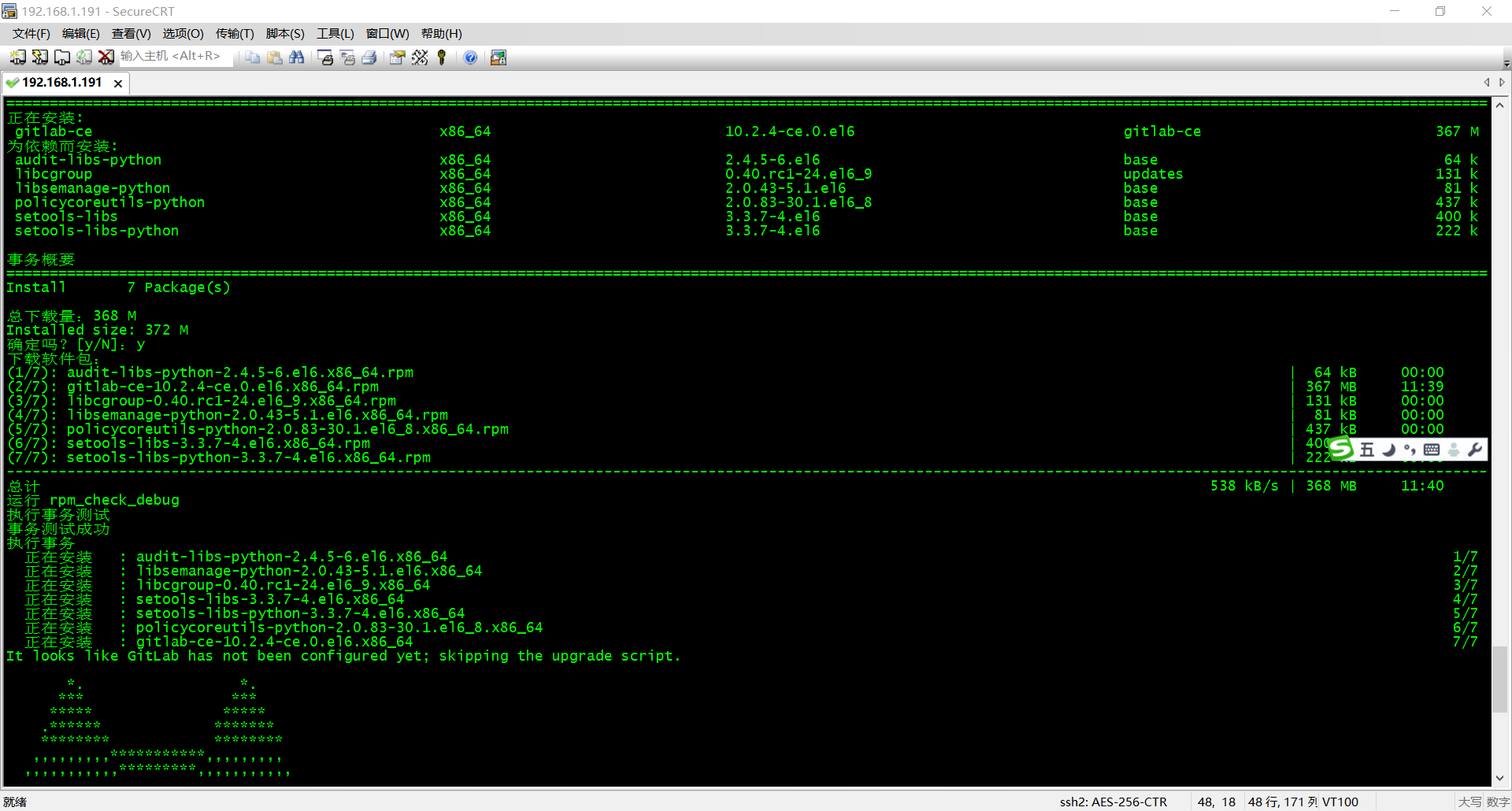Launch SecureFX from the toolbar icon
The height and width of the screenshot is (811, 1512).
(x=498, y=57)
